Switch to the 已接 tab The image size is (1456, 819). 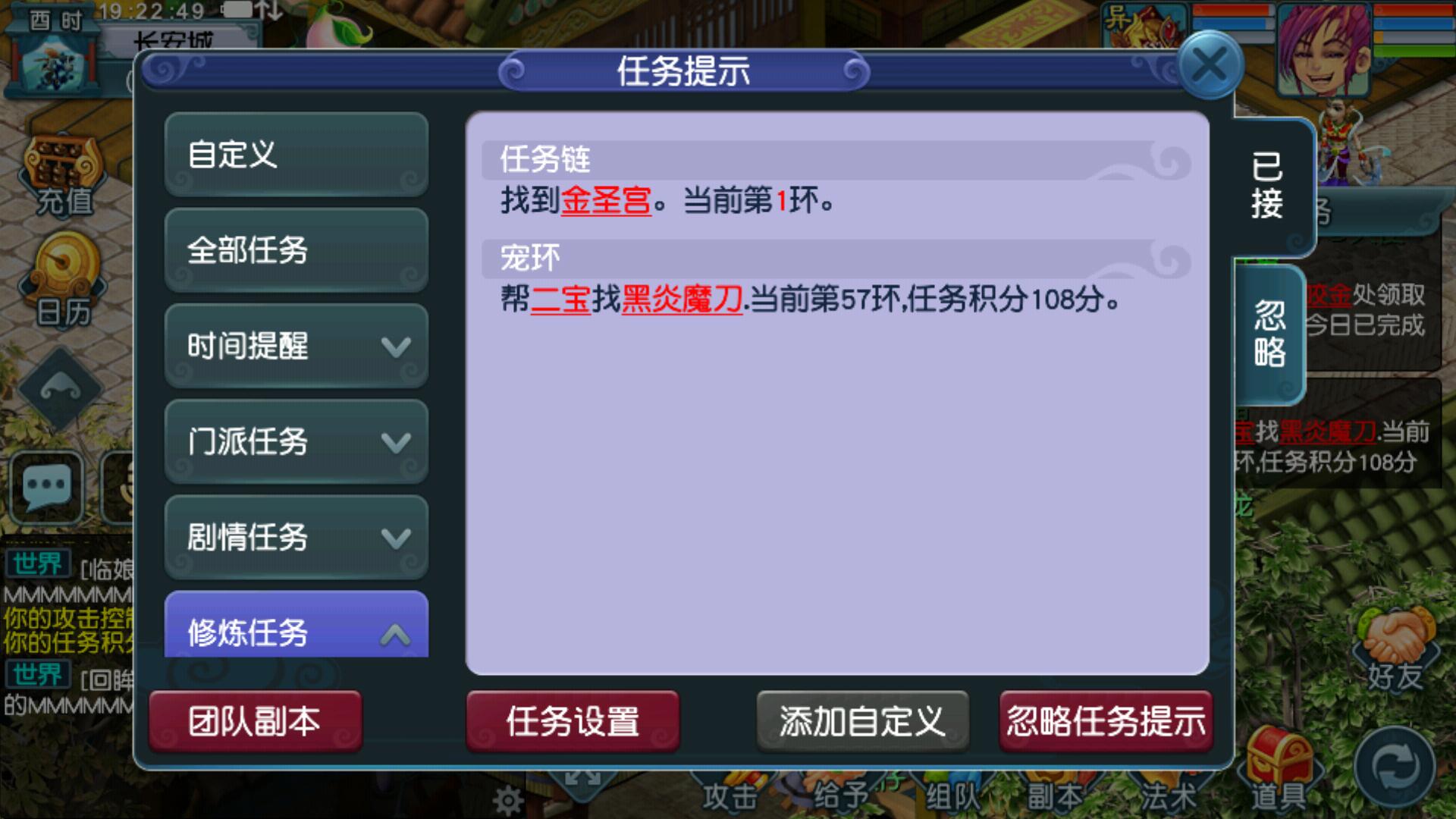[x=1269, y=187]
